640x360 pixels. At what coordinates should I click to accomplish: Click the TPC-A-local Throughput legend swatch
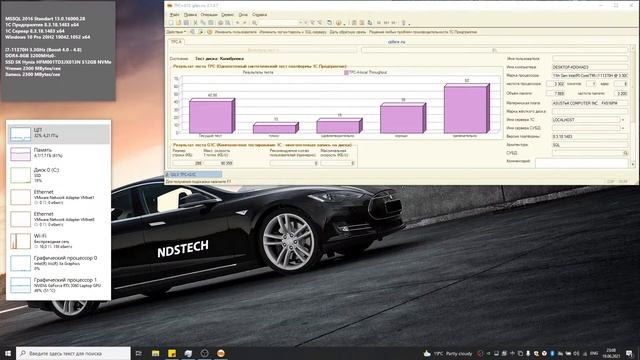pos(346,72)
